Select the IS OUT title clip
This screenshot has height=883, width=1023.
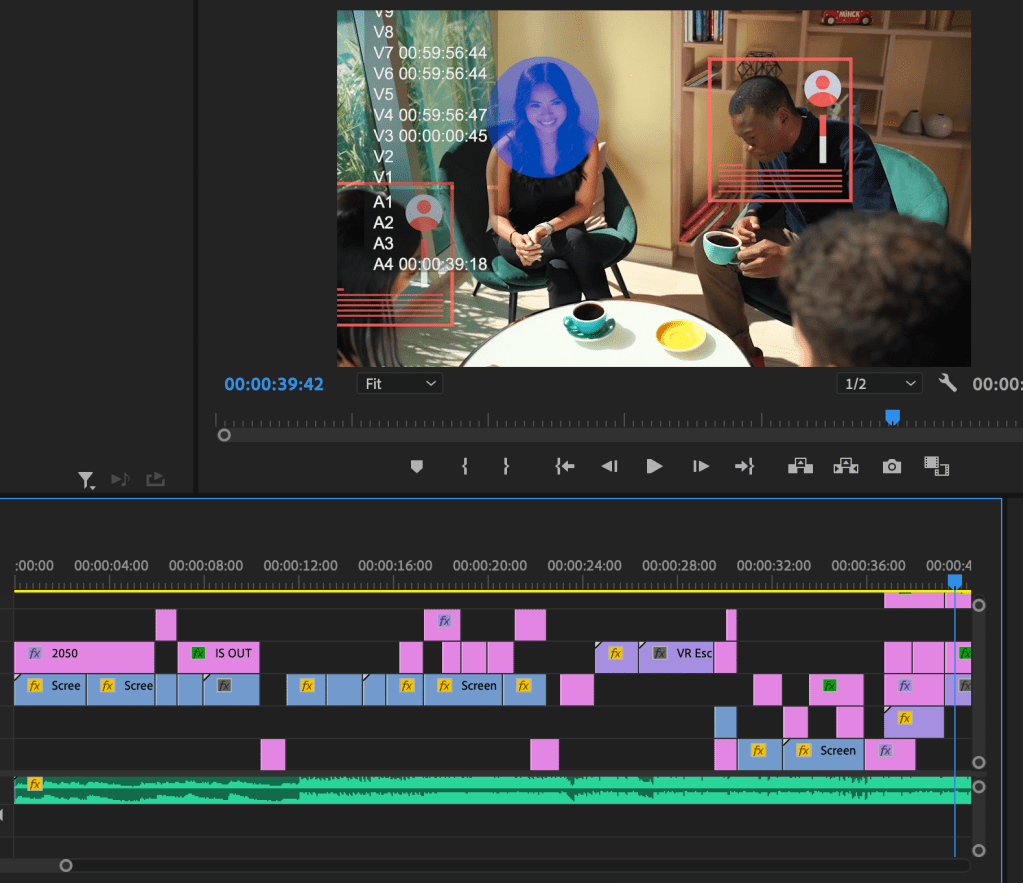(x=219, y=654)
